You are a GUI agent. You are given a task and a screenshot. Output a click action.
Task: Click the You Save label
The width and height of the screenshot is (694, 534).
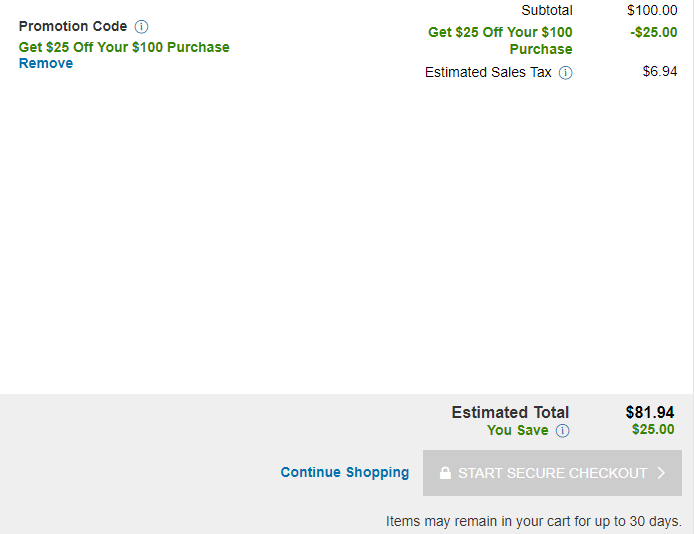pyautogui.click(x=517, y=430)
